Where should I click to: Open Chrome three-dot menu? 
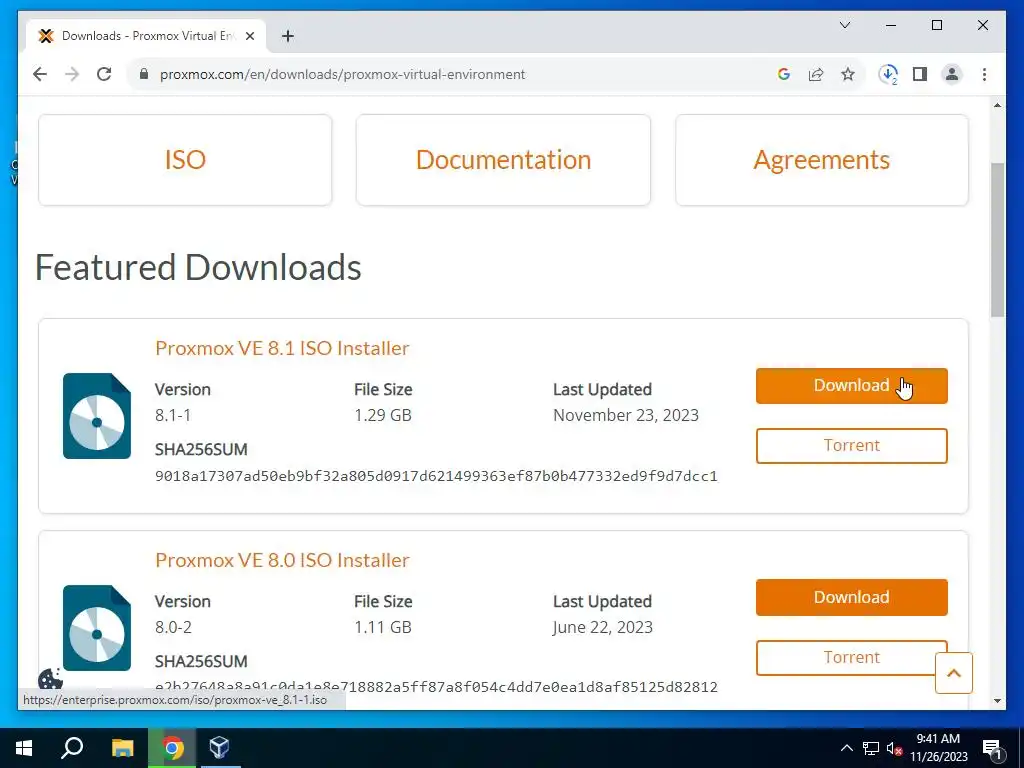click(984, 74)
